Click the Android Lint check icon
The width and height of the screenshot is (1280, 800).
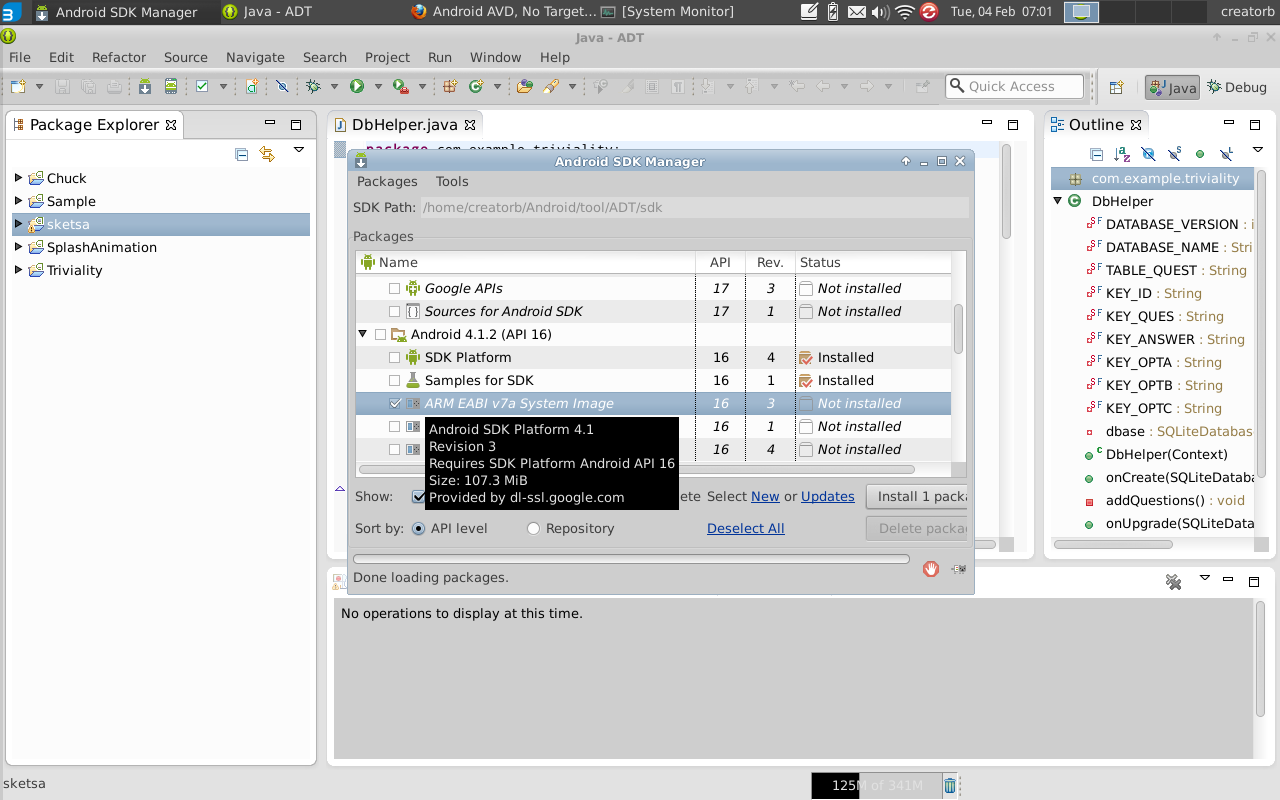[202, 87]
